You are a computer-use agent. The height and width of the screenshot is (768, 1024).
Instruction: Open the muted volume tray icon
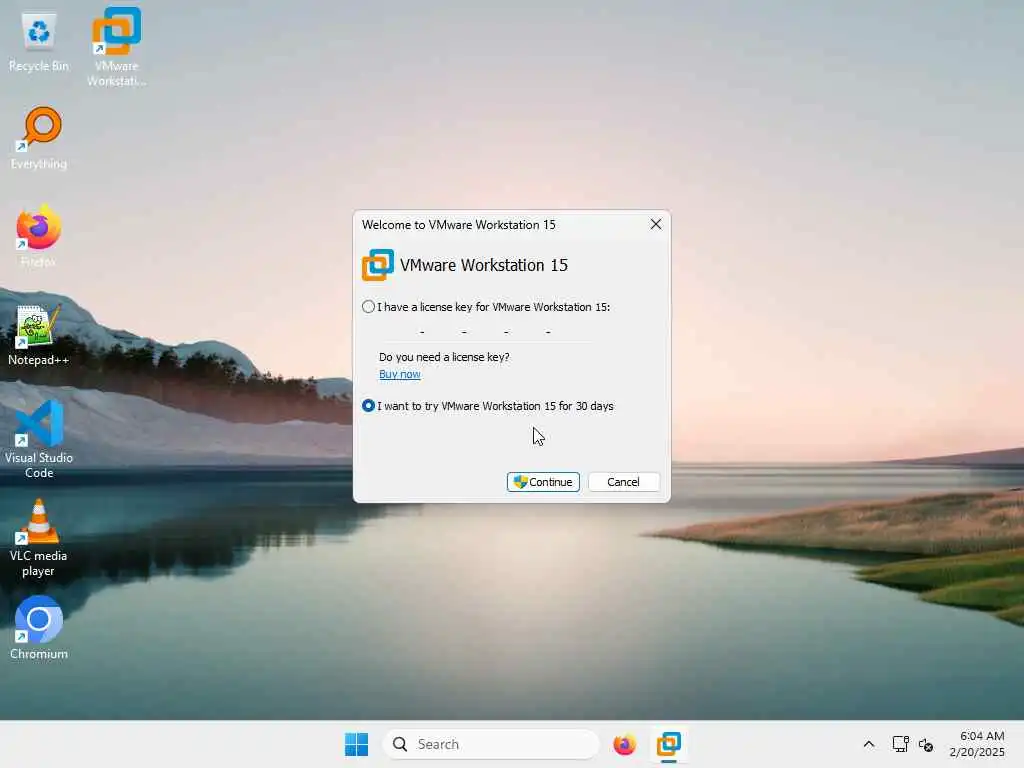click(x=925, y=744)
